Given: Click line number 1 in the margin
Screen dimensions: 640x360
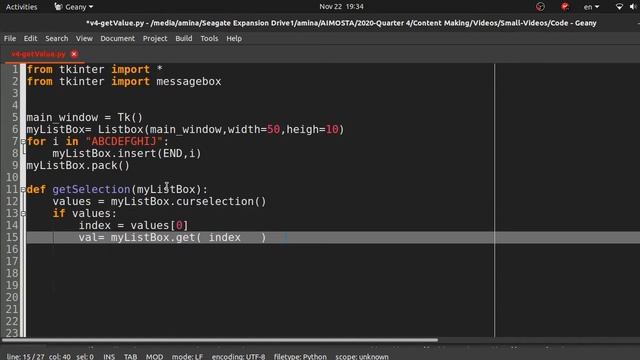Looking at the screenshot, I should (15, 69).
